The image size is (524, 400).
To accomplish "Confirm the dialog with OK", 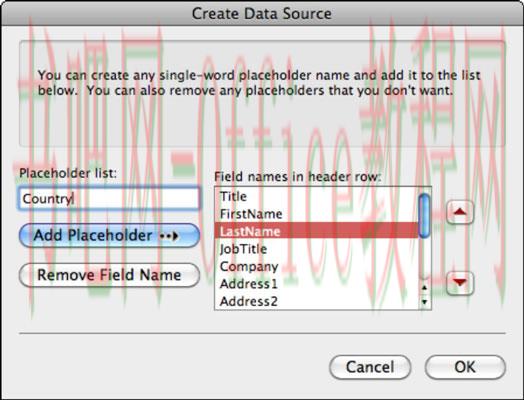I will click(465, 367).
